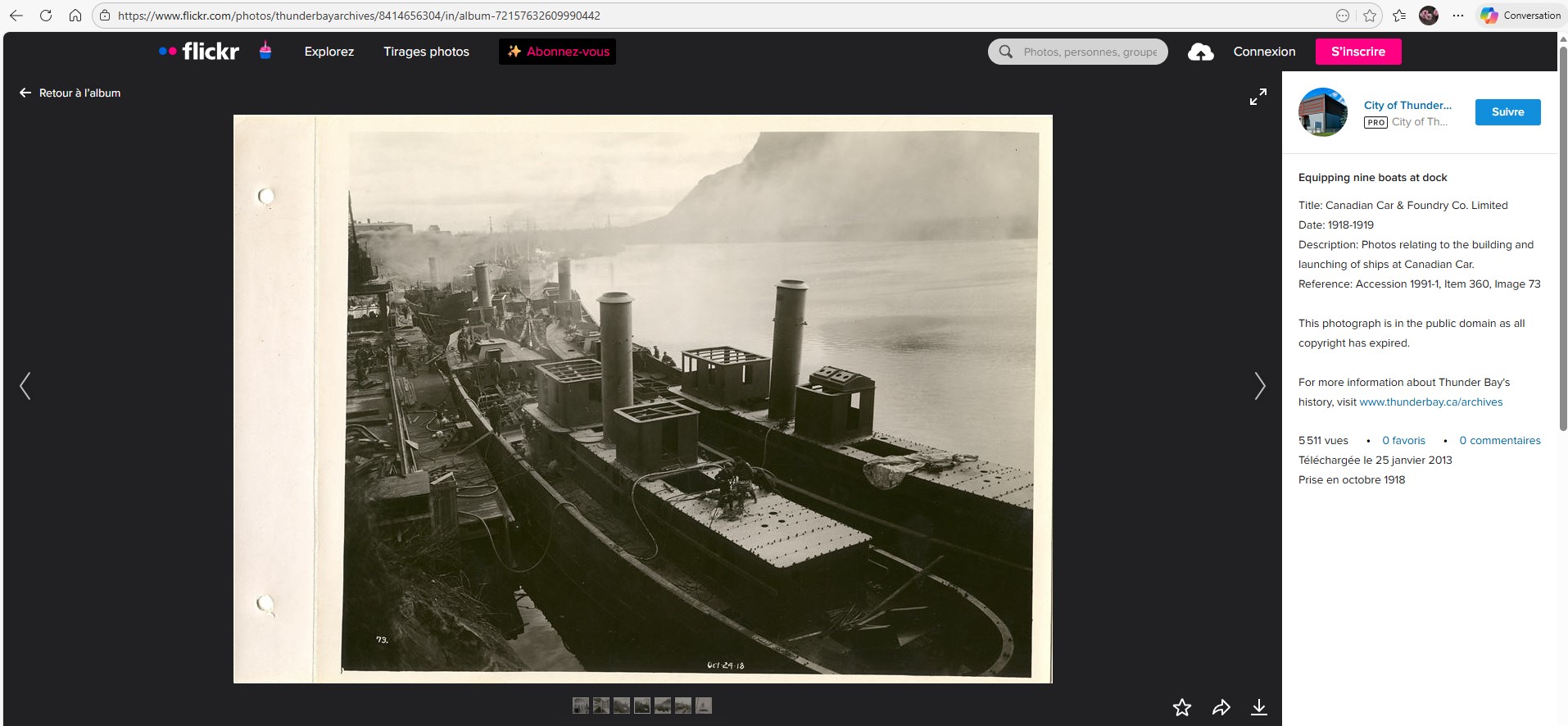Screen dimensions: 1568x726
Task: Open browser profile avatar
Action: tap(1429, 16)
